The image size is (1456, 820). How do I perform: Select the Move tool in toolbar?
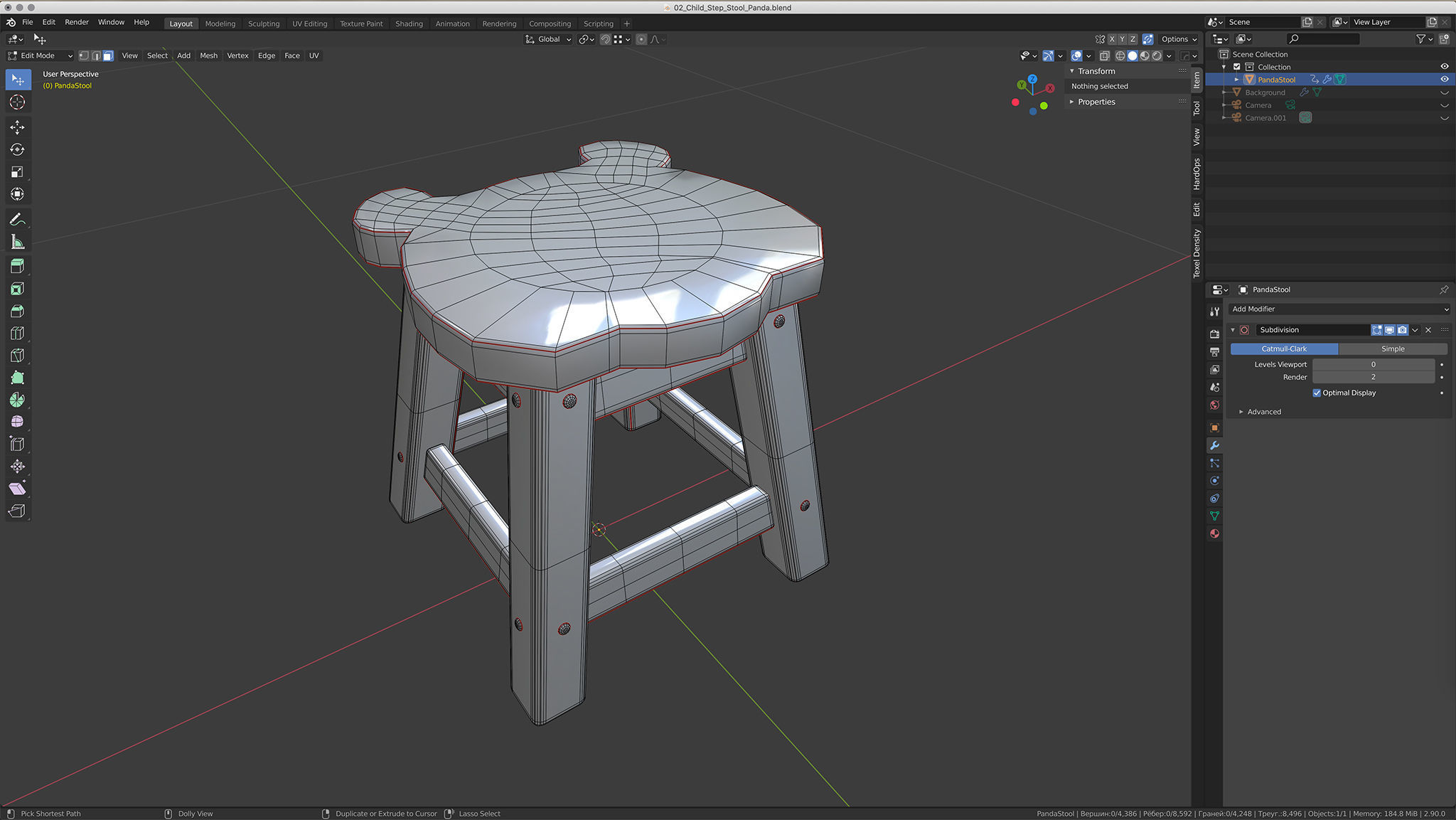17,127
